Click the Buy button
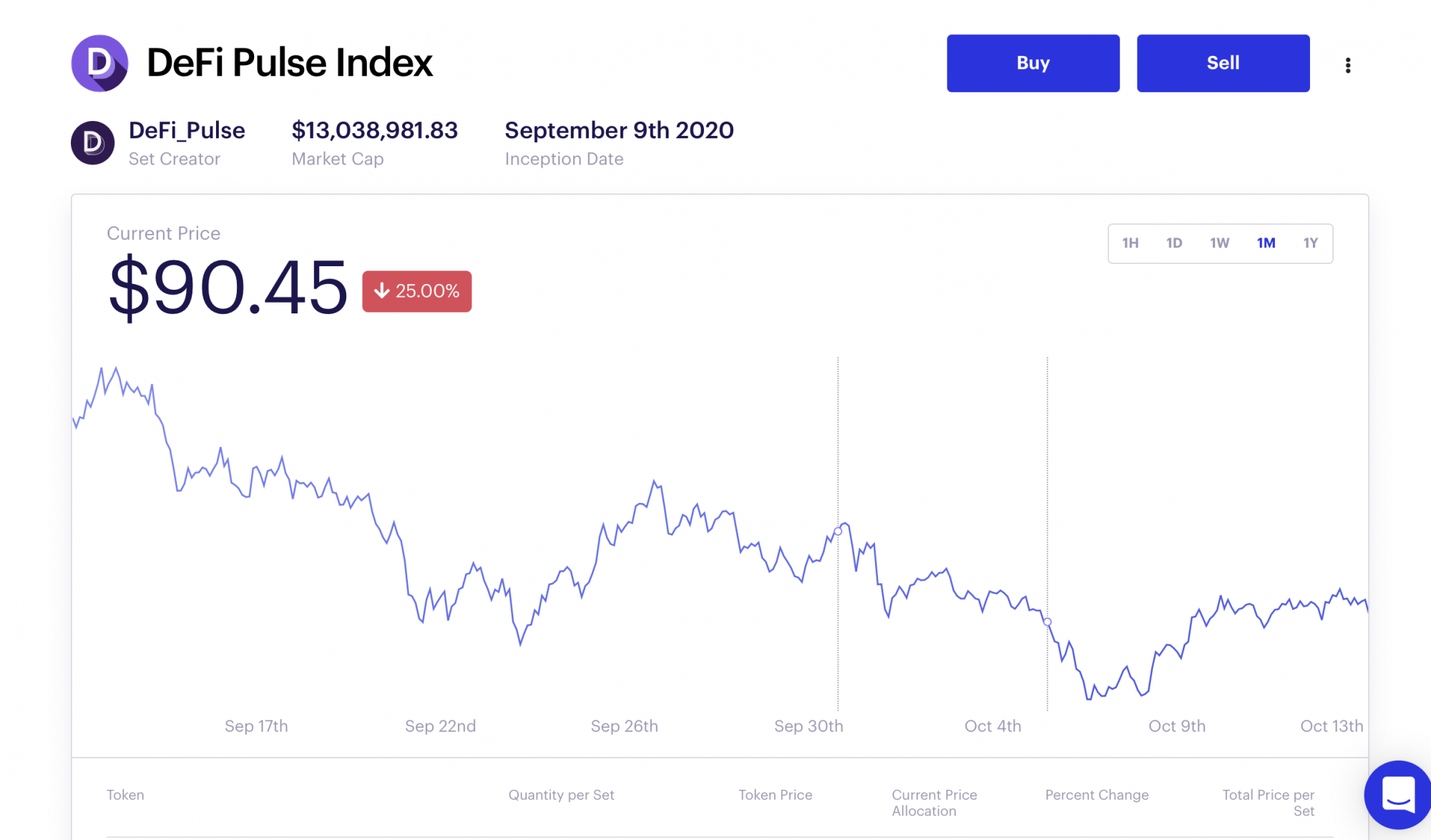 pos(1033,63)
